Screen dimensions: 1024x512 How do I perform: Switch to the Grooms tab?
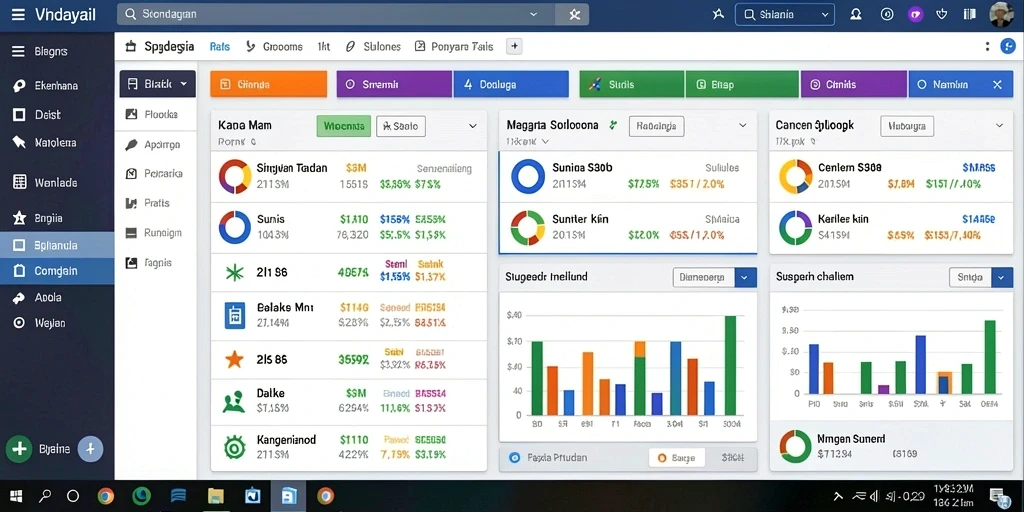(x=274, y=47)
